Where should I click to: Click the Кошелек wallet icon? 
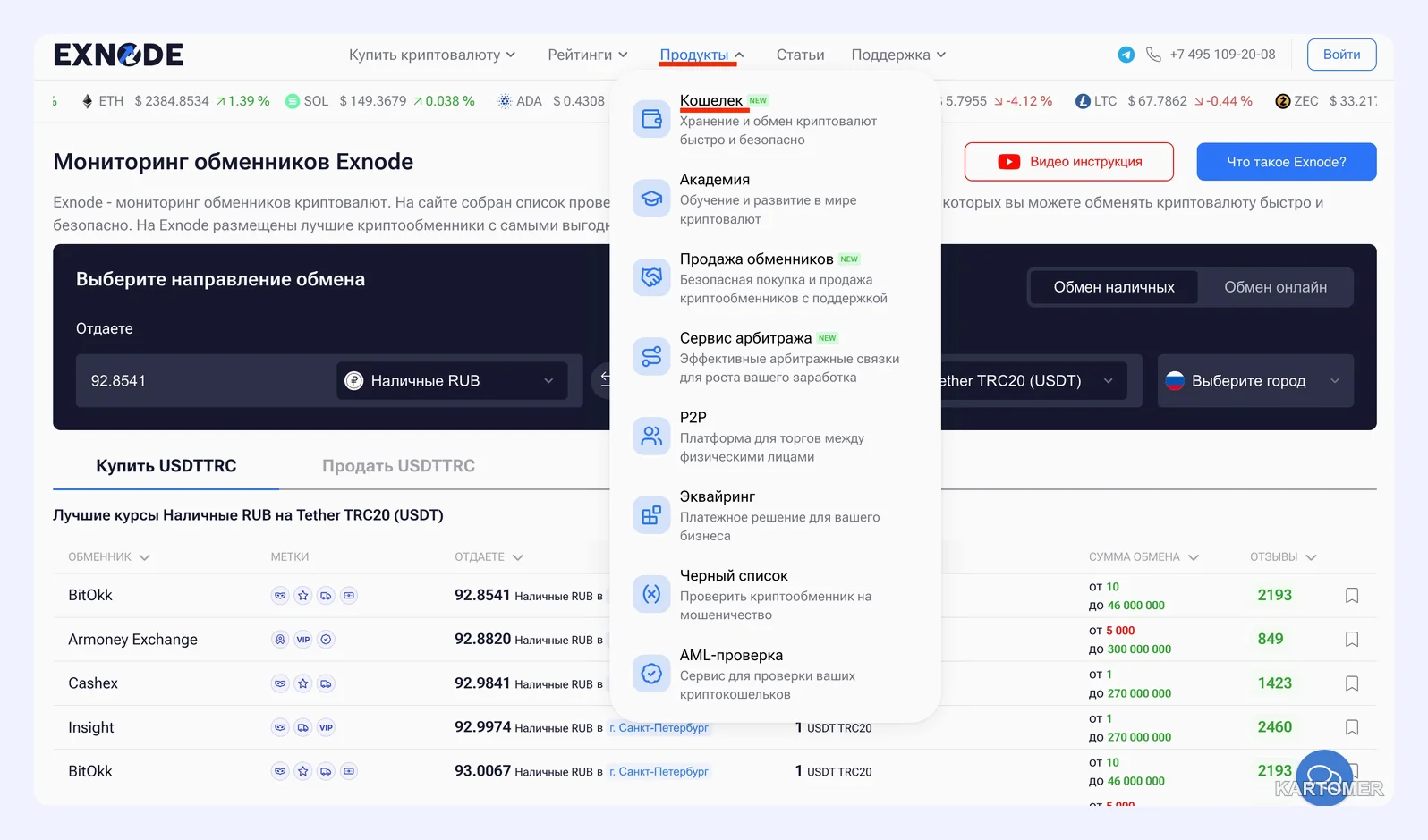click(x=651, y=119)
